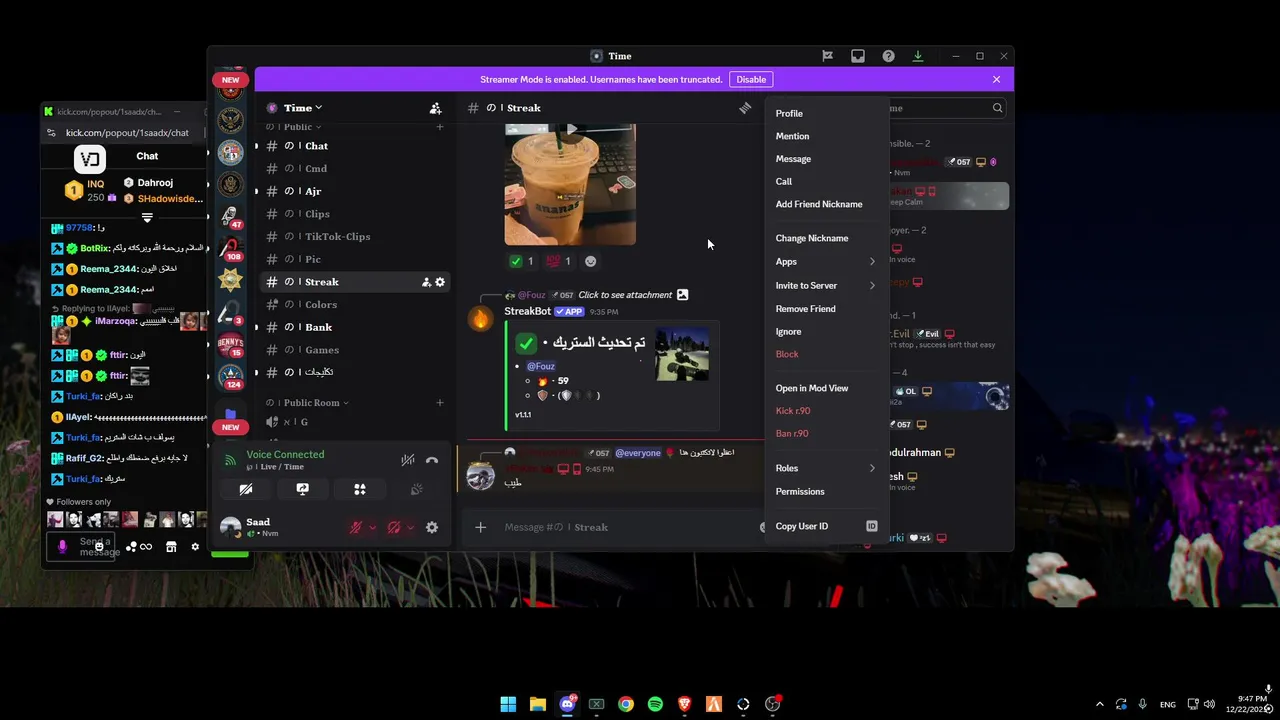The height and width of the screenshot is (720, 1280).
Task: Click the StreakBot embed thumbnail image
Action: pos(682,354)
